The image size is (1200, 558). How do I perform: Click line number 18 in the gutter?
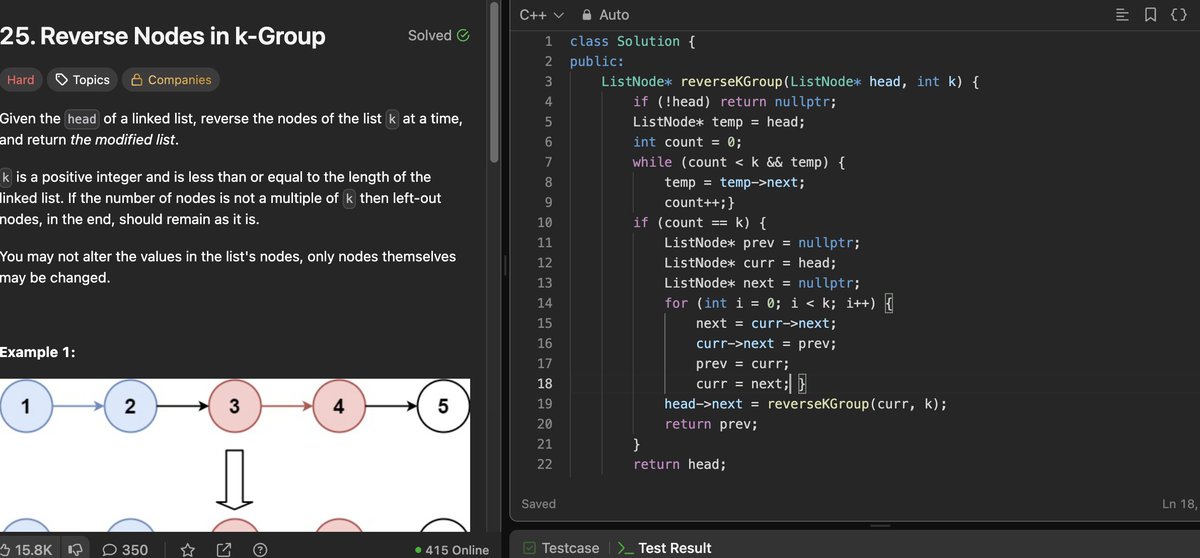[x=545, y=383]
